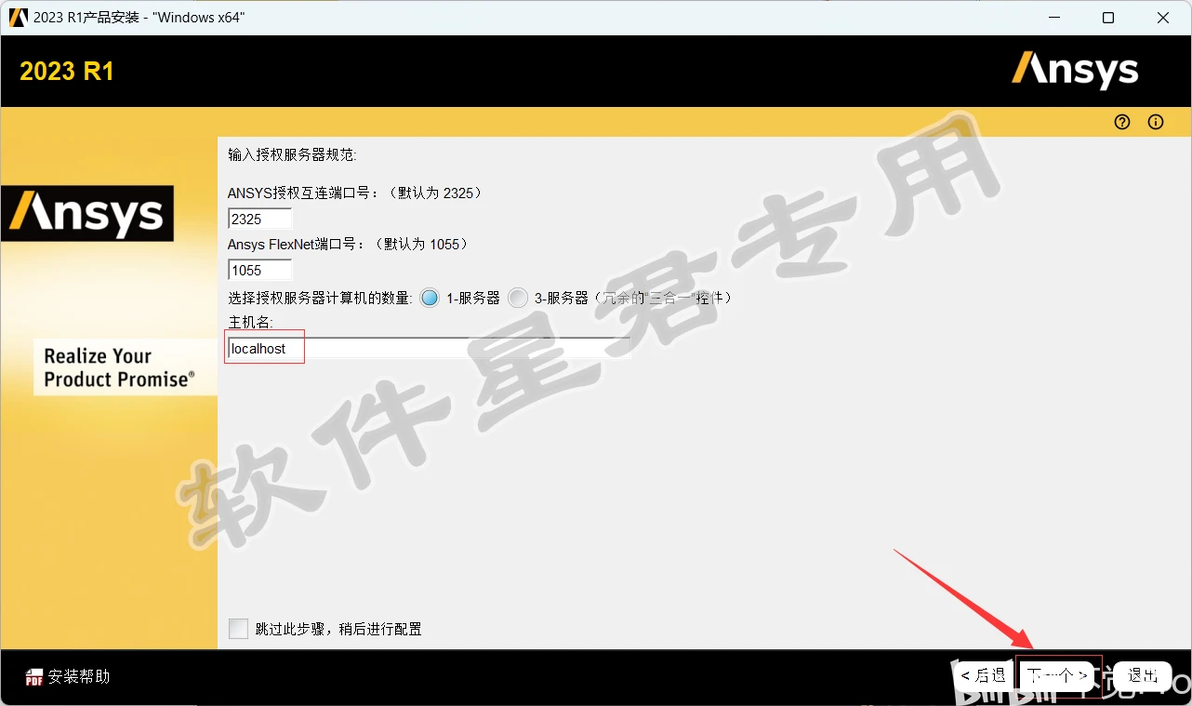This screenshot has height=706, width=1192.
Task: Click the Realize Your Product Promise text
Action: point(119,368)
